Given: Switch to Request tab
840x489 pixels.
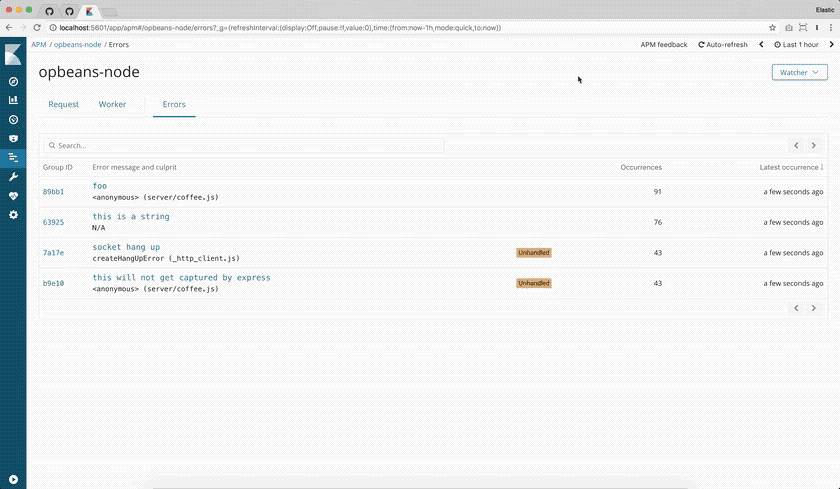Looking at the screenshot, I should pyautogui.click(x=63, y=104).
